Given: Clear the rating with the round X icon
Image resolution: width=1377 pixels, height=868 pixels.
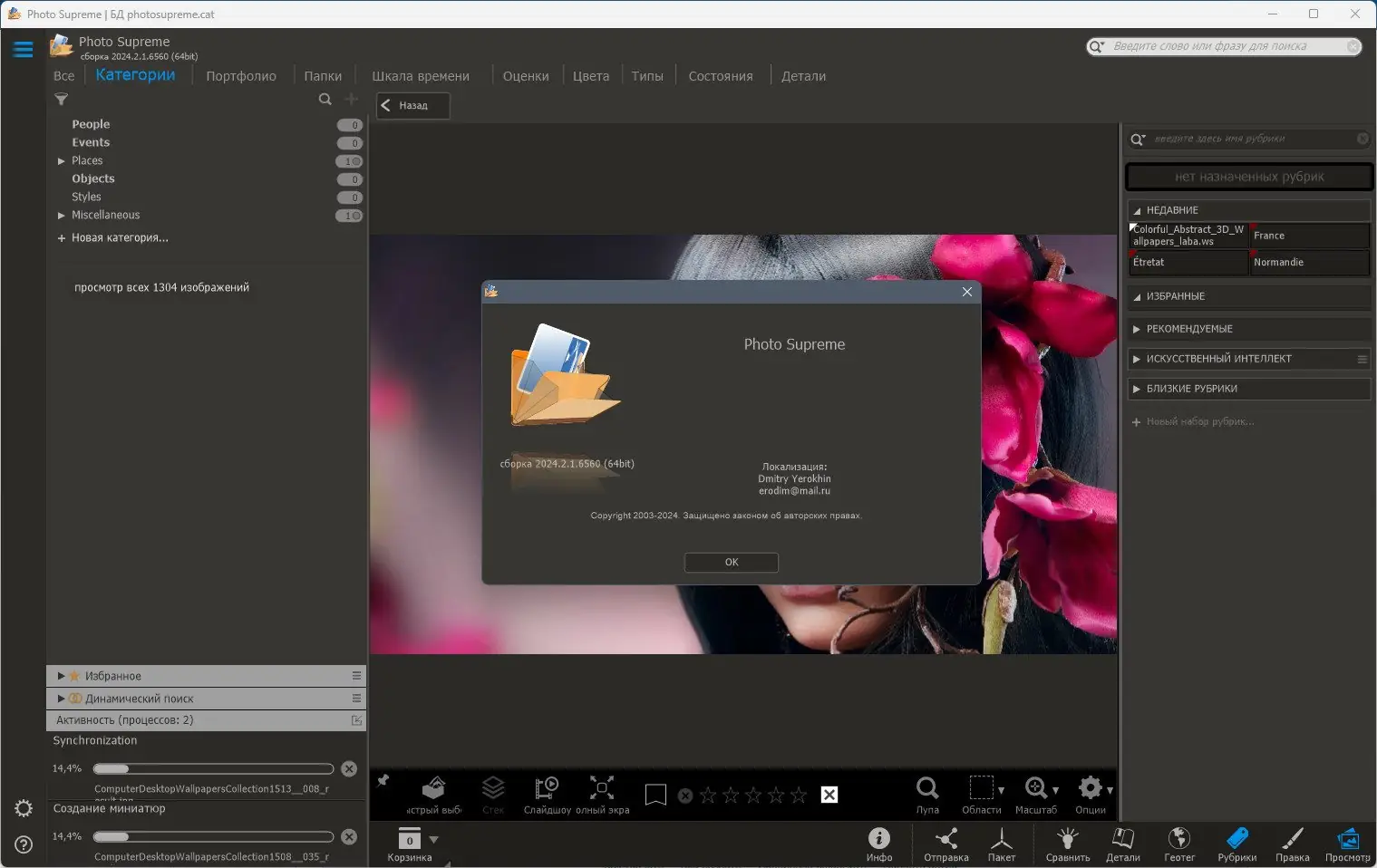Looking at the screenshot, I should coord(685,796).
